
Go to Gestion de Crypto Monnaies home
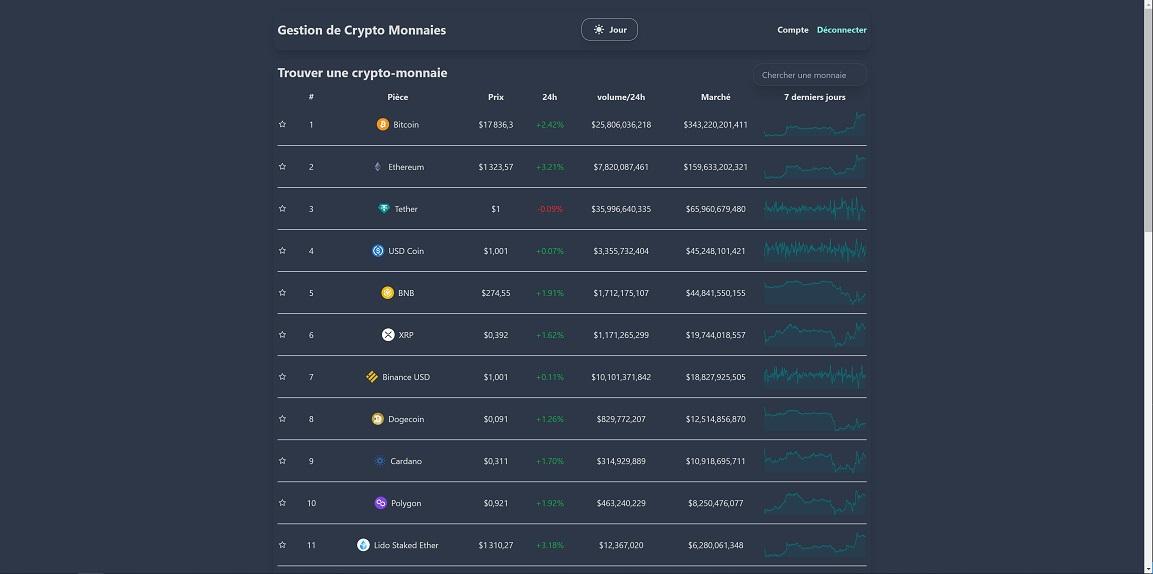[362, 30]
